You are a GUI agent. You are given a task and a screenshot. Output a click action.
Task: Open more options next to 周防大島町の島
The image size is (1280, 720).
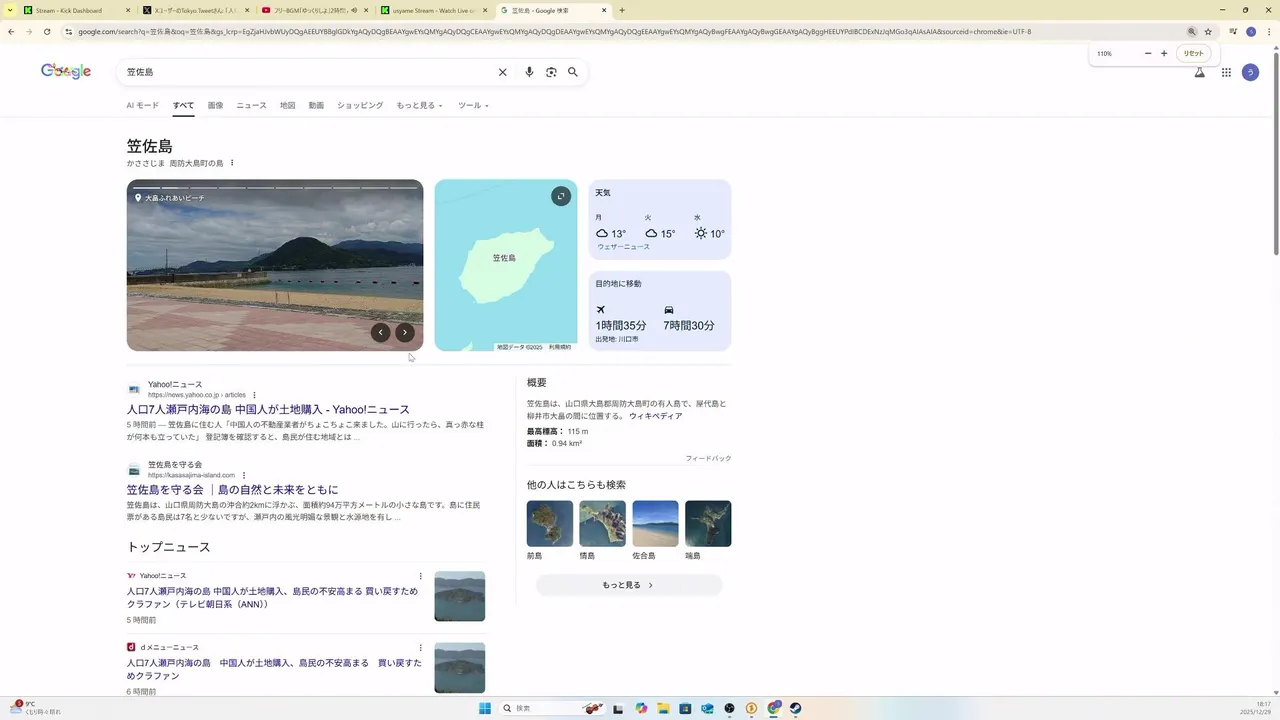tap(232, 163)
